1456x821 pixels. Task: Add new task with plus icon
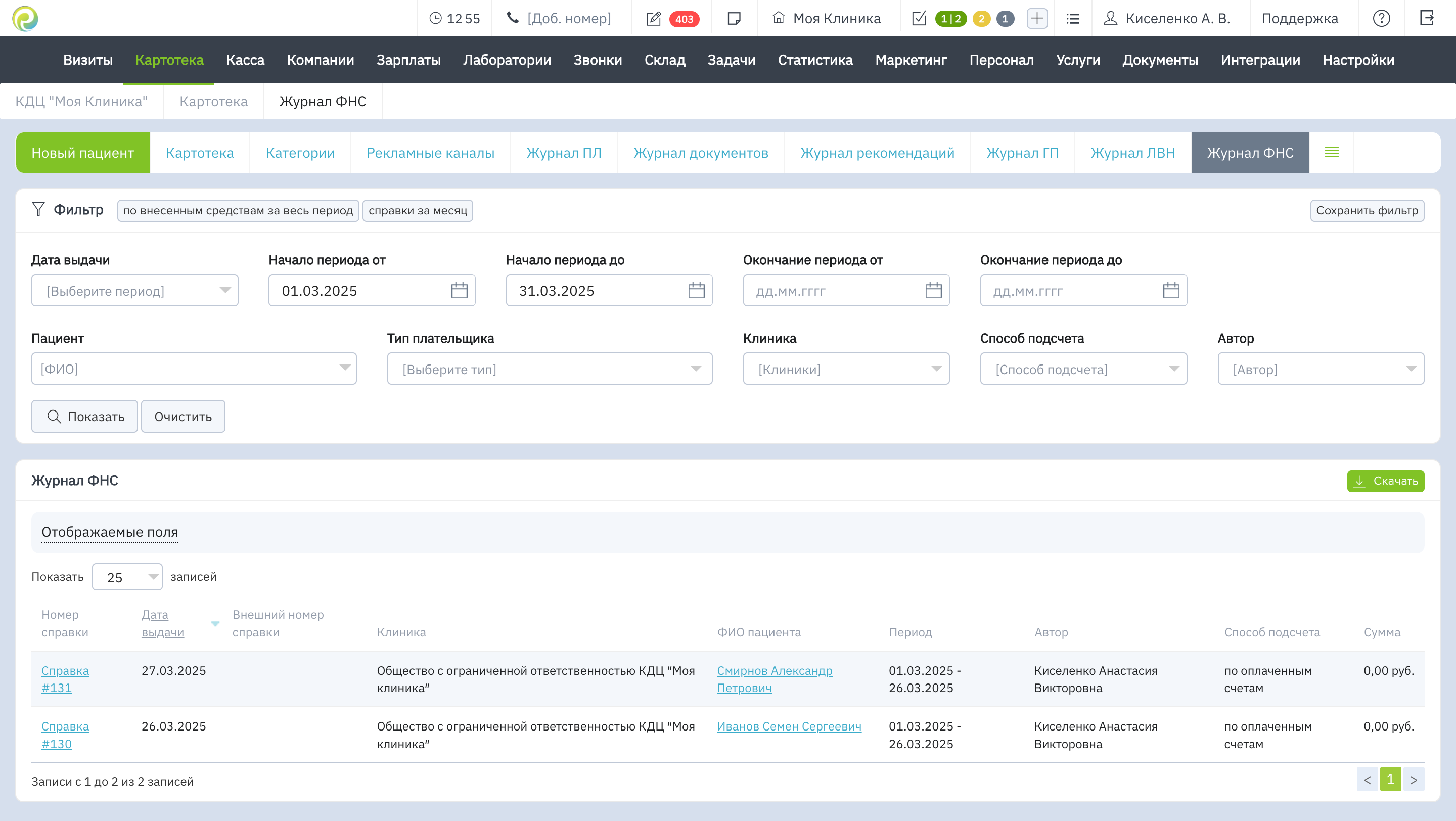coord(1036,19)
